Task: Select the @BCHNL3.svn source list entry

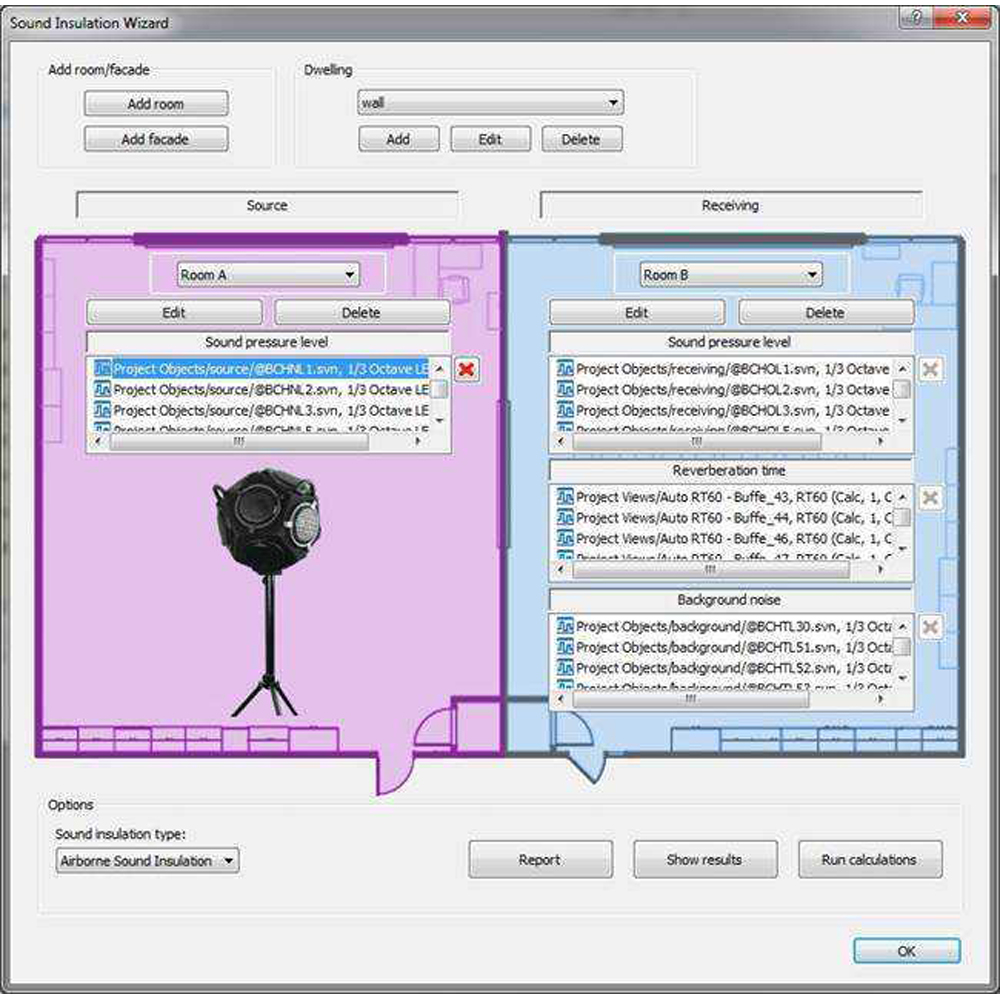Action: (x=270, y=411)
